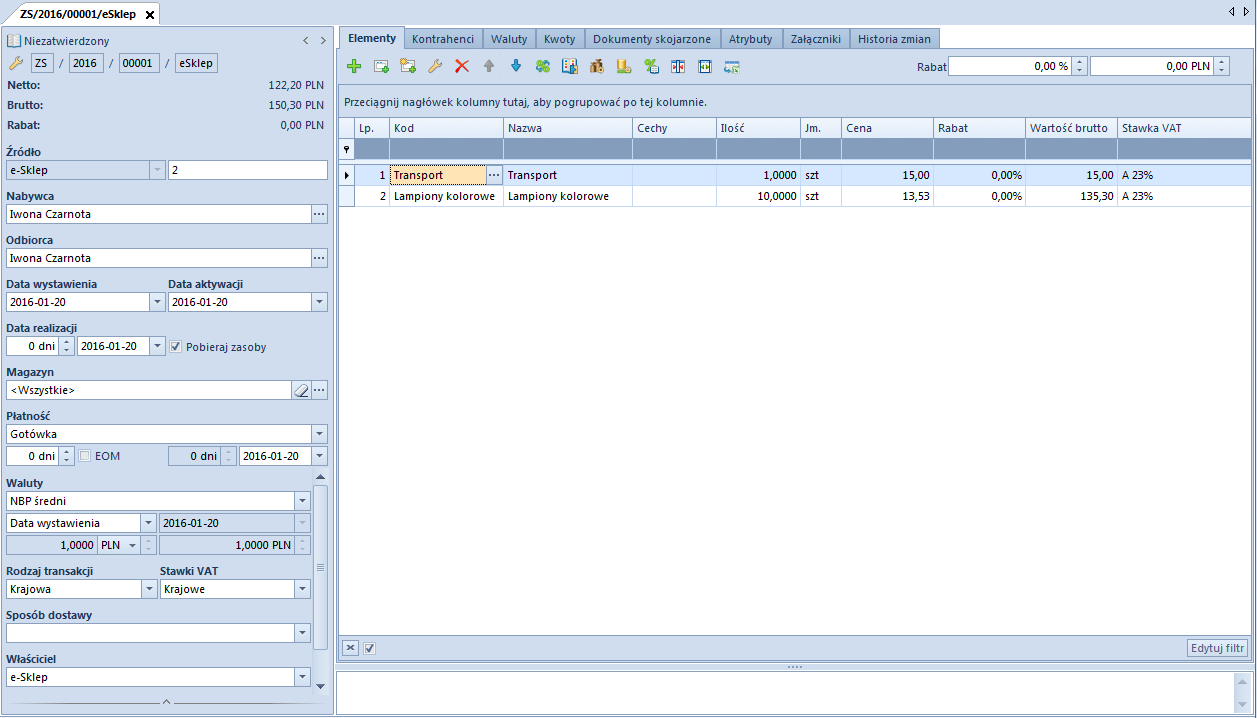
Task: Click the Rabat PLN amount stepper arrows
Action: [x=1223, y=66]
